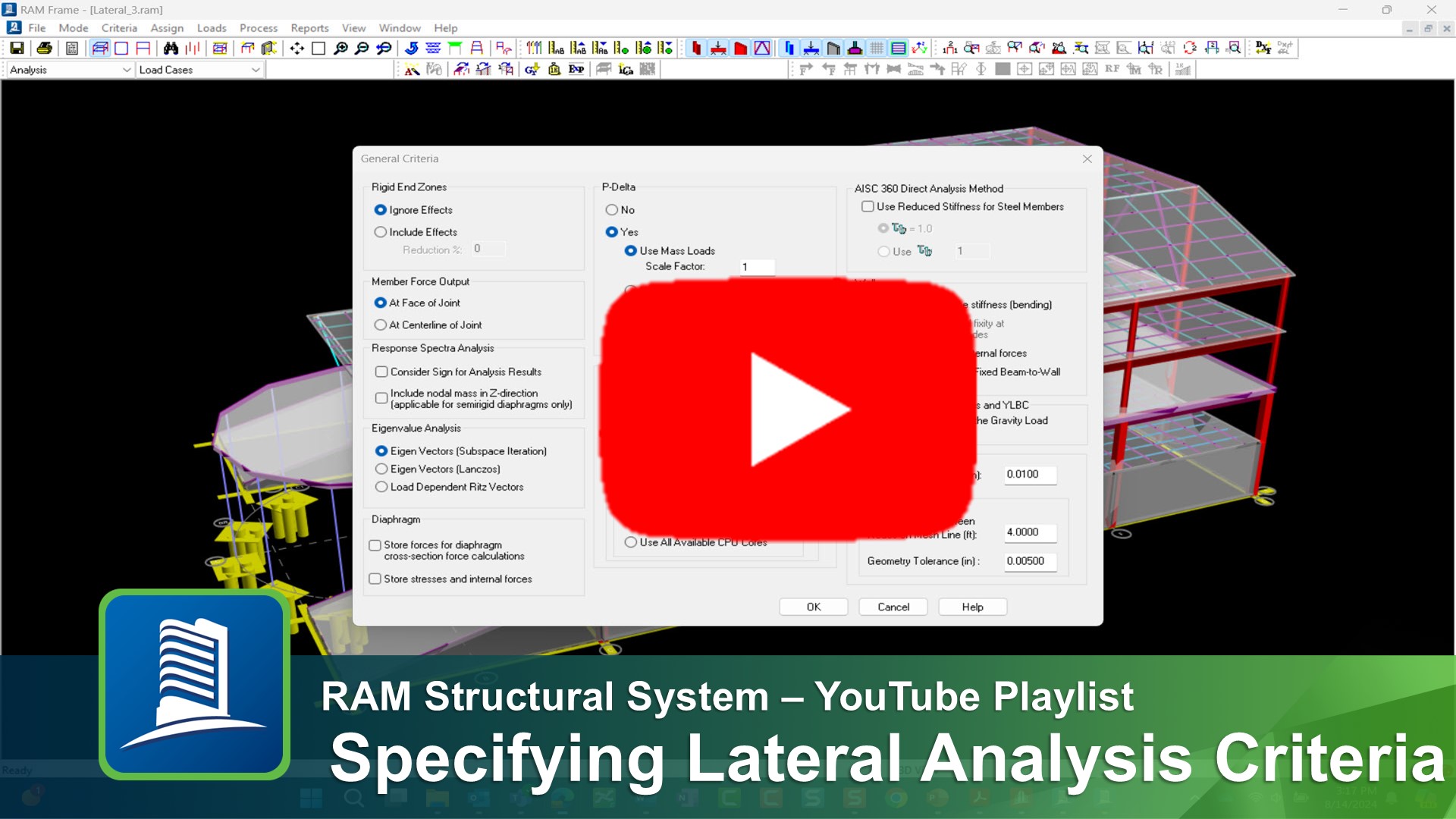Viewport: 1456px width, 819px height.
Task: Save the model using the Save icon
Action: point(17,47)
